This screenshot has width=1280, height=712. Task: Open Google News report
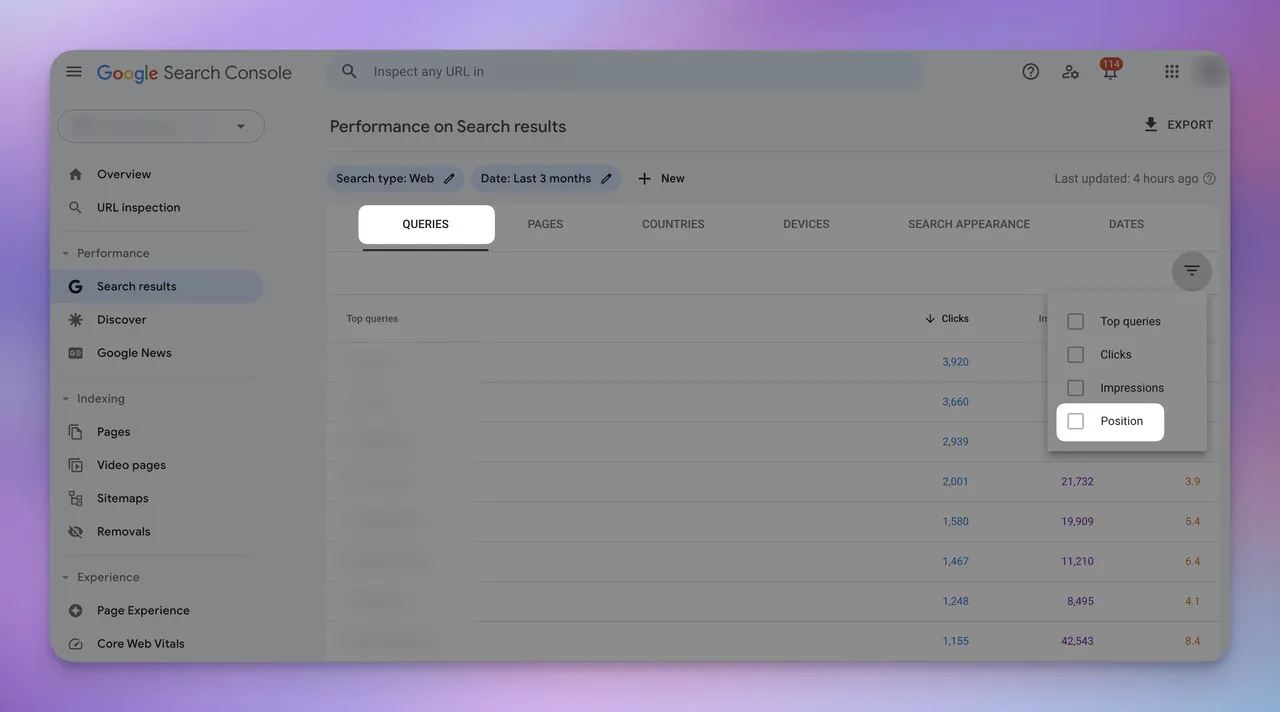(x=134, y=353)
